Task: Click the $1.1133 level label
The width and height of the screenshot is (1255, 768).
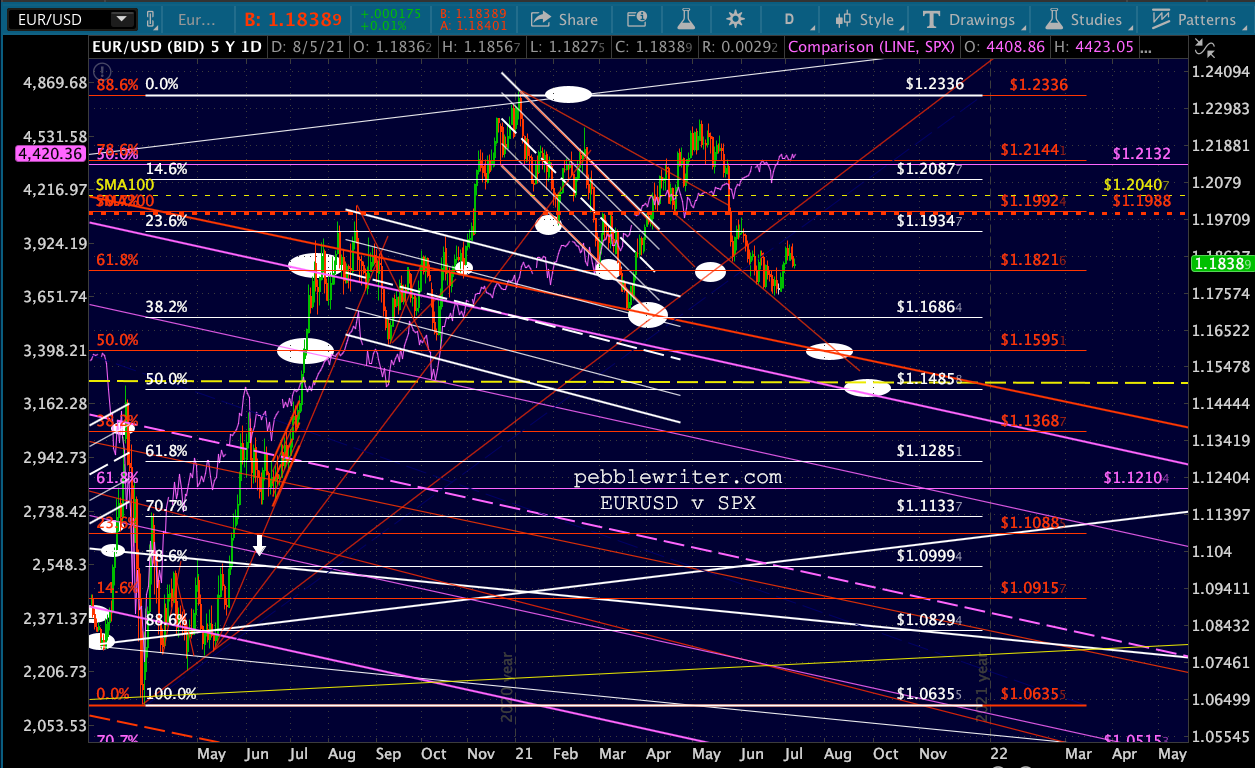Action: click(x=929, y=507)
